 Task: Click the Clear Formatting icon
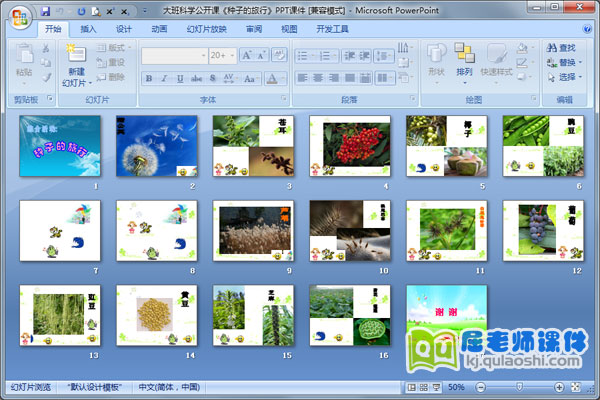click(279, 55)
